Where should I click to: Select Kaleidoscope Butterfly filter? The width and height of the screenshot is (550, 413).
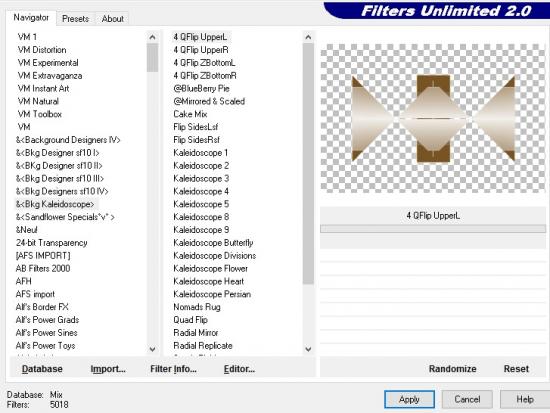pyautogui.click(x=213, y=243)
